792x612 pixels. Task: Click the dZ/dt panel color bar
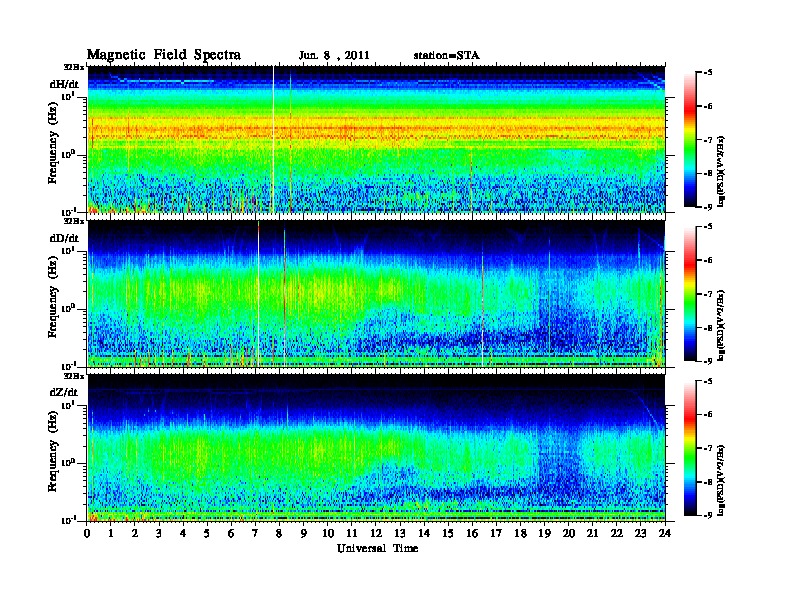pyautogui.click(x=690, y=448)
